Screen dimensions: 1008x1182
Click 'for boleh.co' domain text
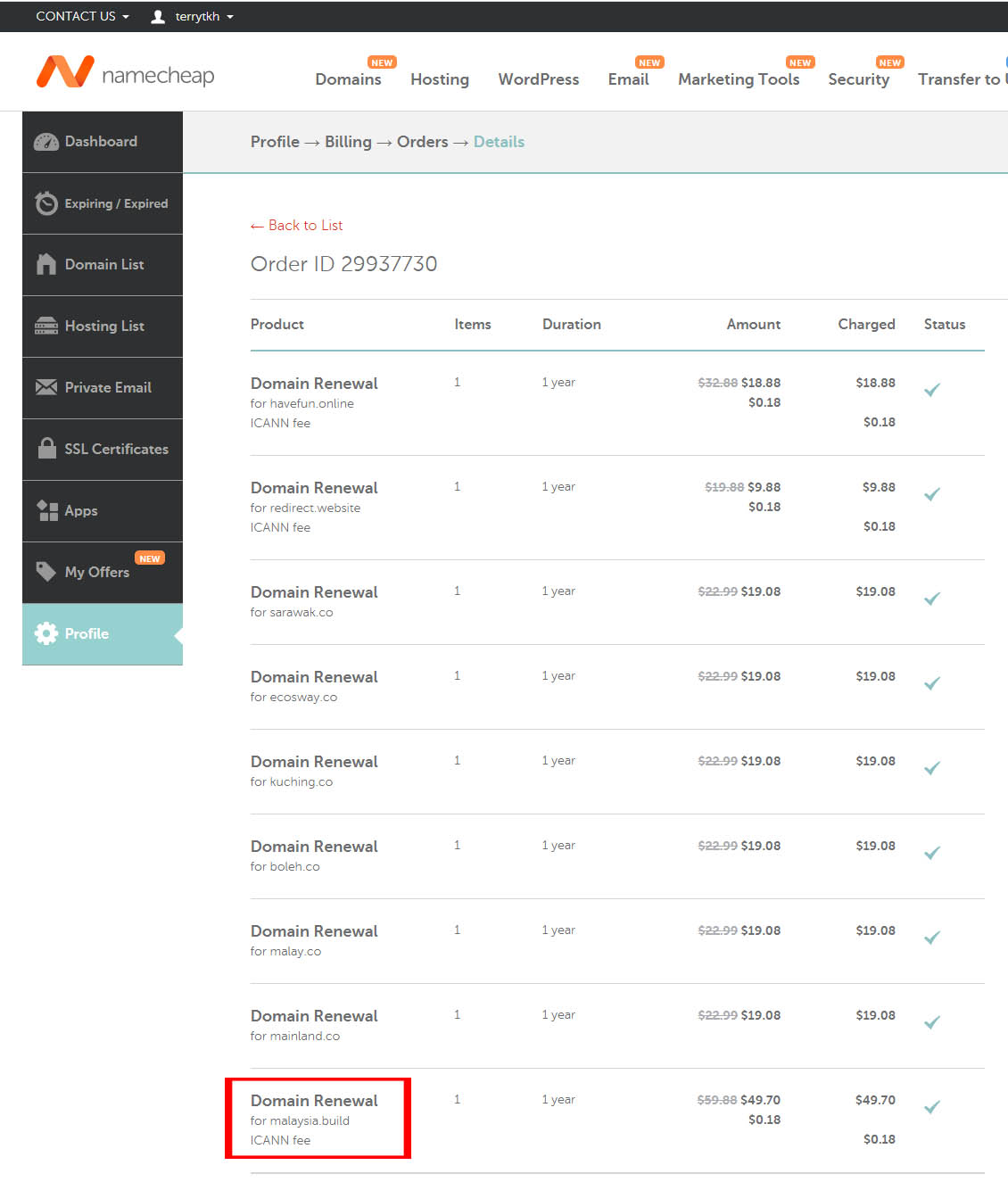tap(285, 867)
